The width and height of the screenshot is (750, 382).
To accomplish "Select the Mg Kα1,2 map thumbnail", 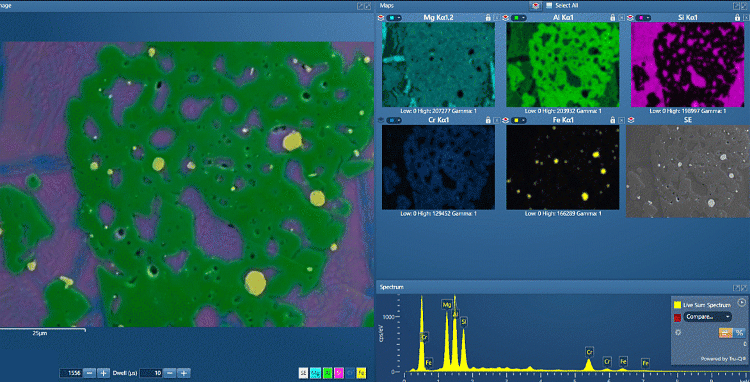I will 439,65.
